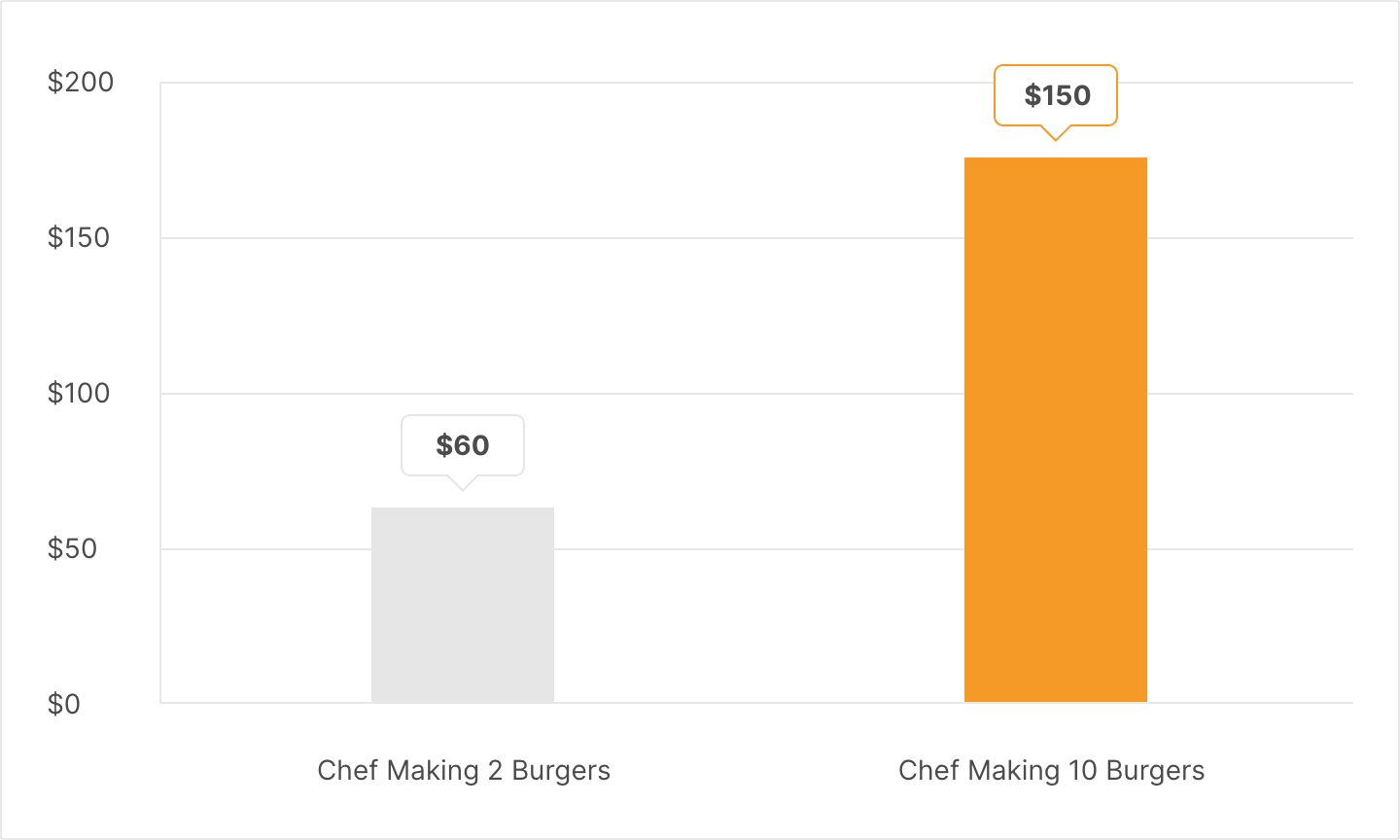The image size is (1400, 840).
Task: Click the $0 baseline between the bars
Action: tap(758, 702)
